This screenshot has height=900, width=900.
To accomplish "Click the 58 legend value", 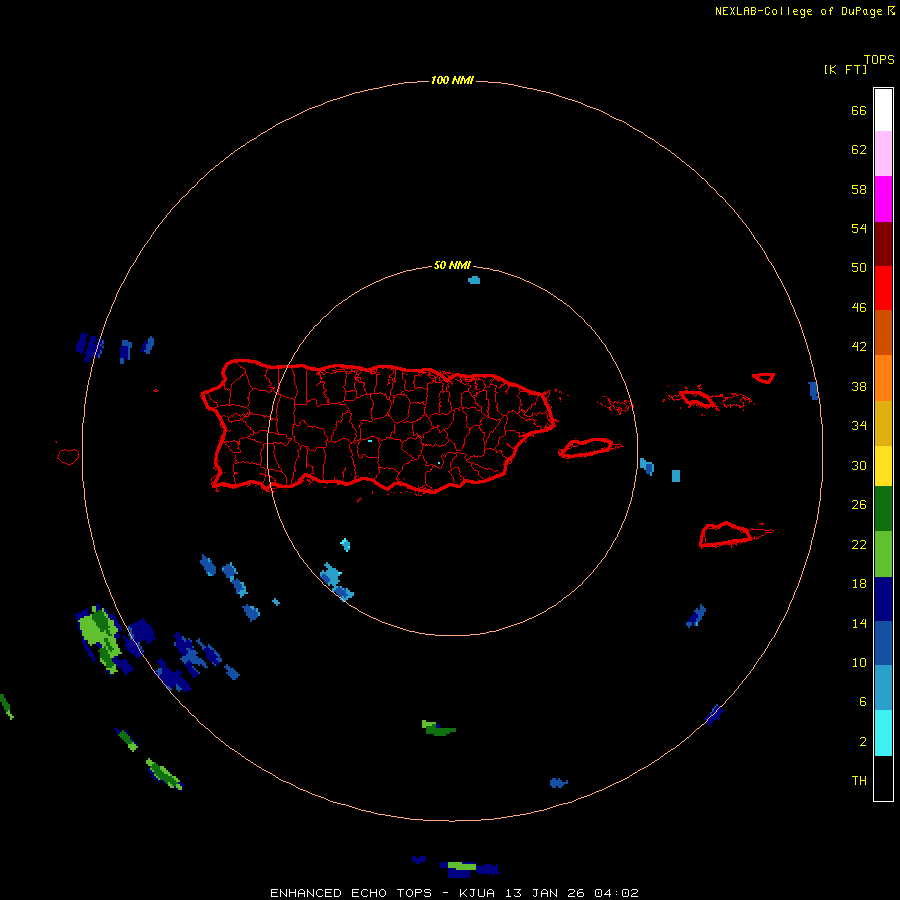I will [859, 189].
